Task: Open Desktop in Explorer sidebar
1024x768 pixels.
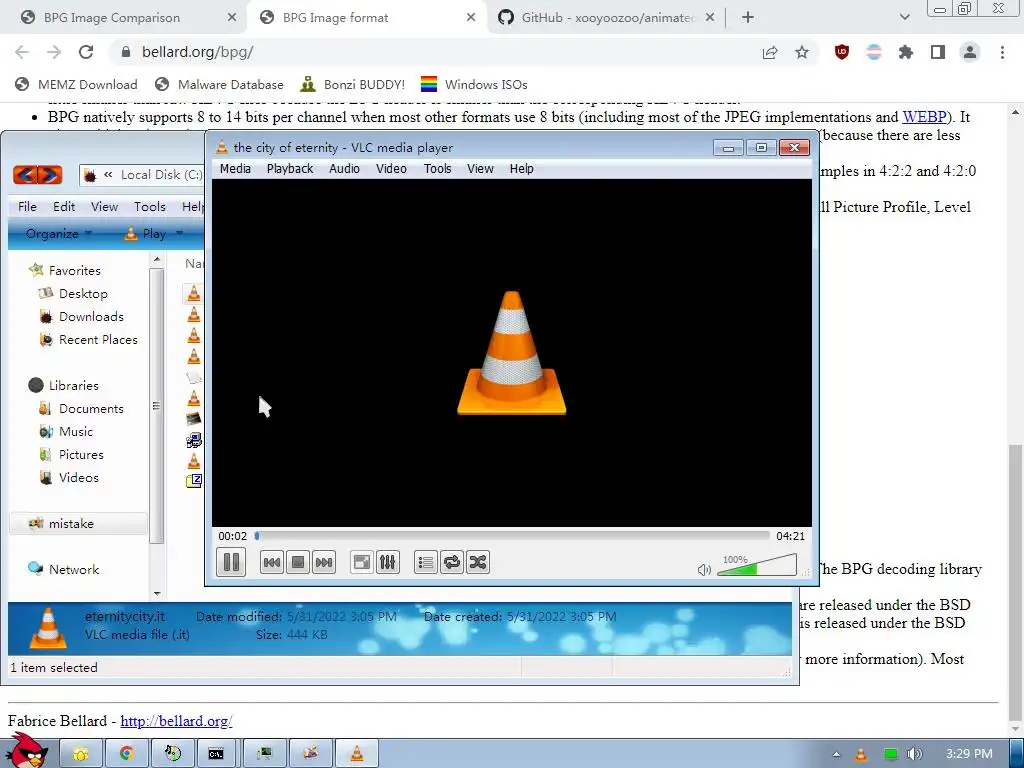Action: tap(73, 294)
